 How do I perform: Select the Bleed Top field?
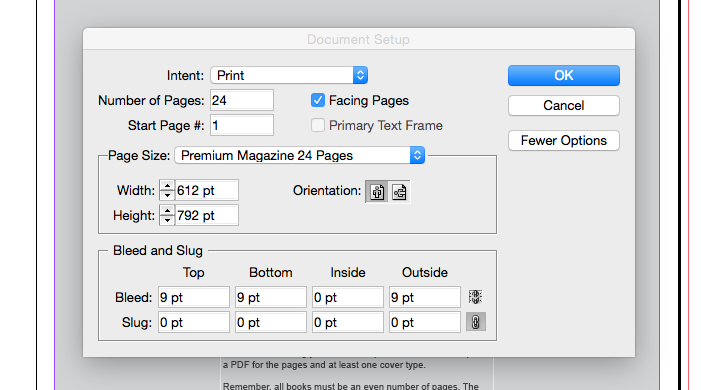tap(194, 297)
